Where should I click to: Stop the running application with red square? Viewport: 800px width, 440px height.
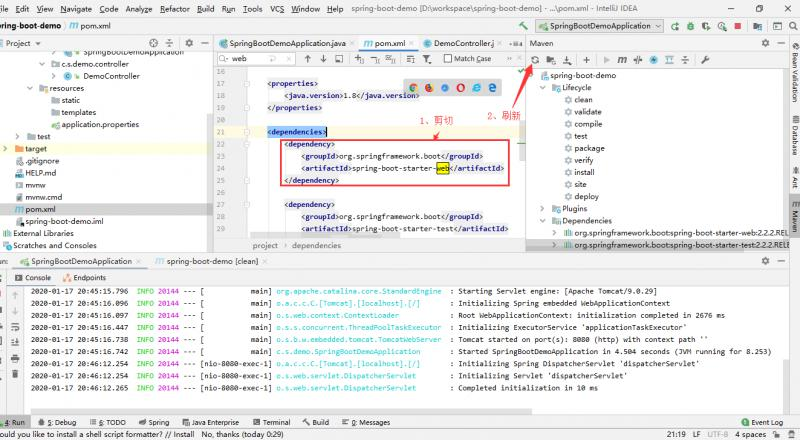[738, 26]
